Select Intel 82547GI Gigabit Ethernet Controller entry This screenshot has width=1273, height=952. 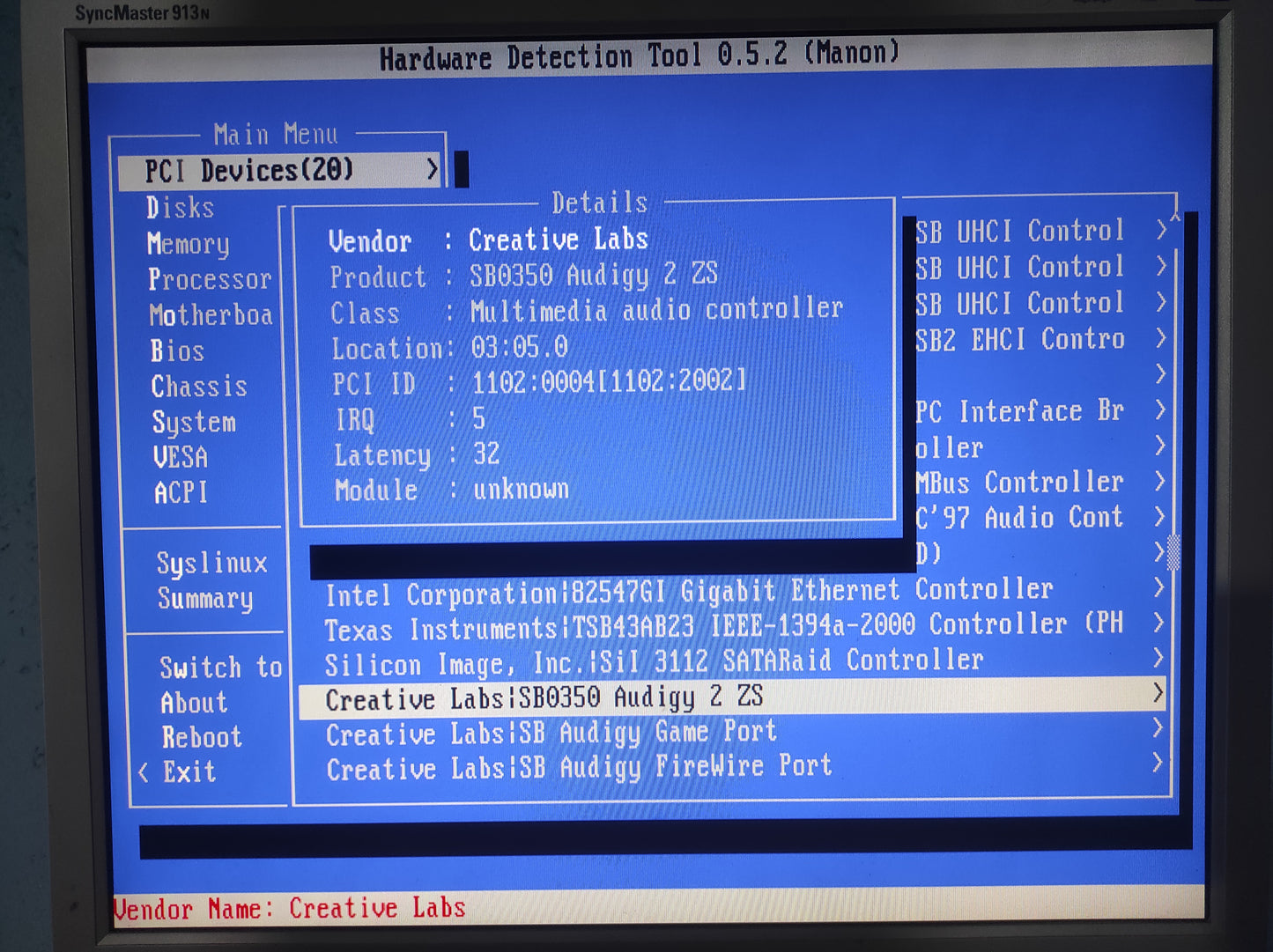point(689,592)
